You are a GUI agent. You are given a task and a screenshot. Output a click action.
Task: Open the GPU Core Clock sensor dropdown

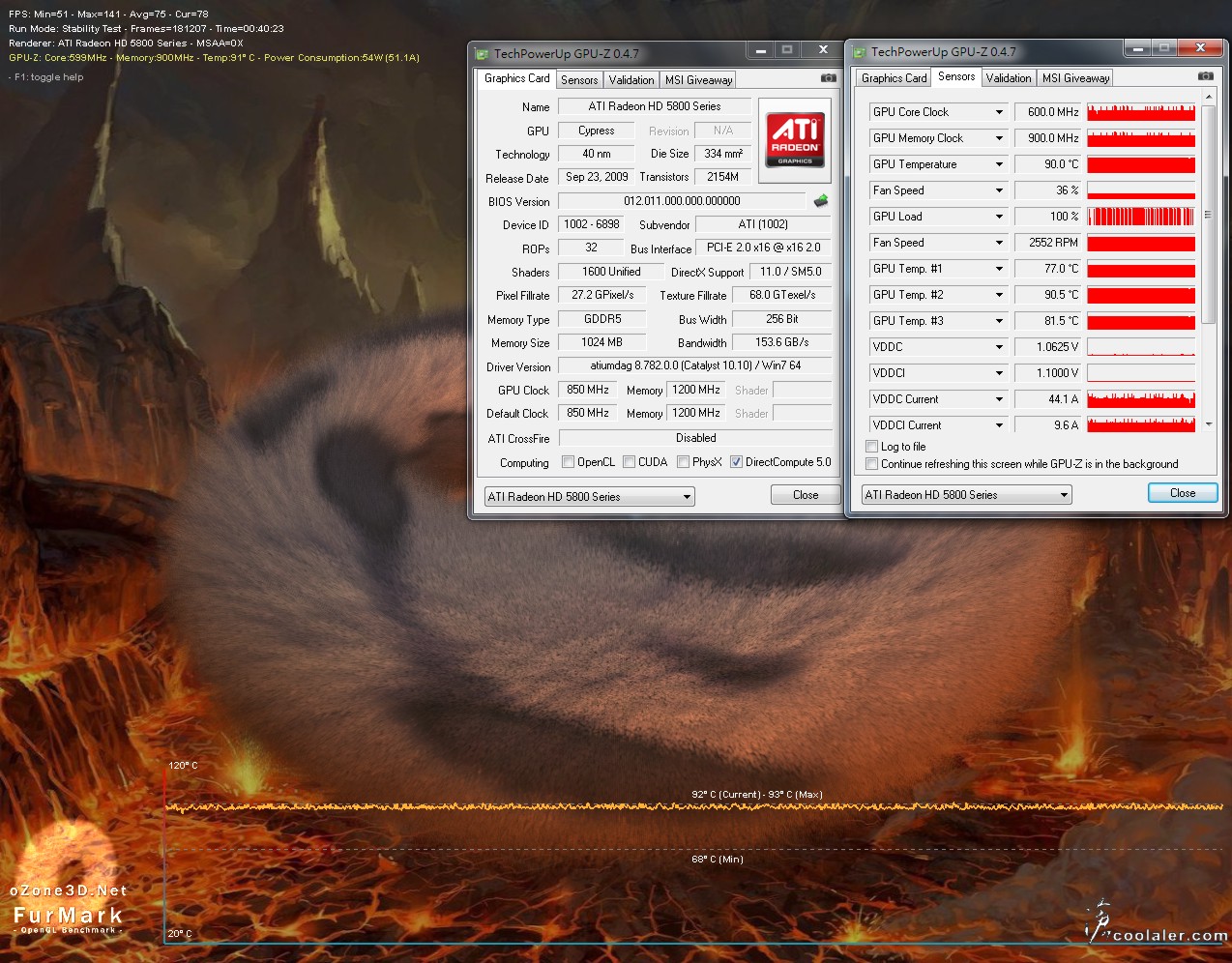pos(999,112)
